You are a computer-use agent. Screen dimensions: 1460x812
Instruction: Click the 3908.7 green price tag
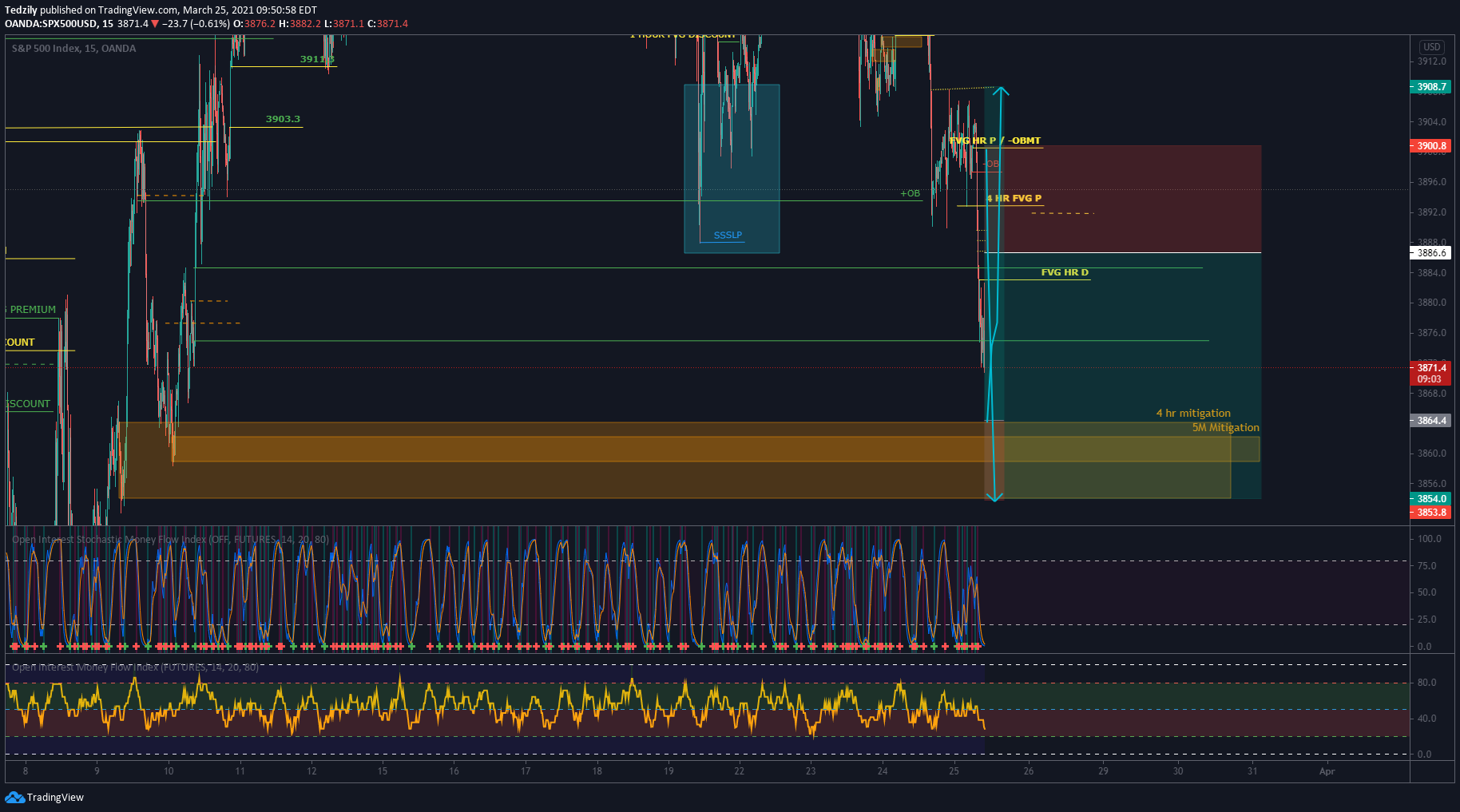click(1430, 87)
